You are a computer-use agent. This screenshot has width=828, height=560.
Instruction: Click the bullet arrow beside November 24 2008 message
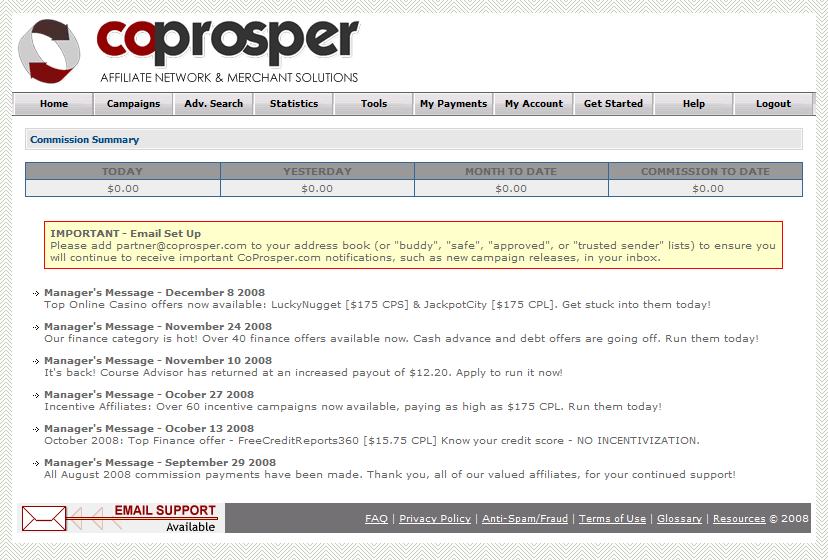36,327
